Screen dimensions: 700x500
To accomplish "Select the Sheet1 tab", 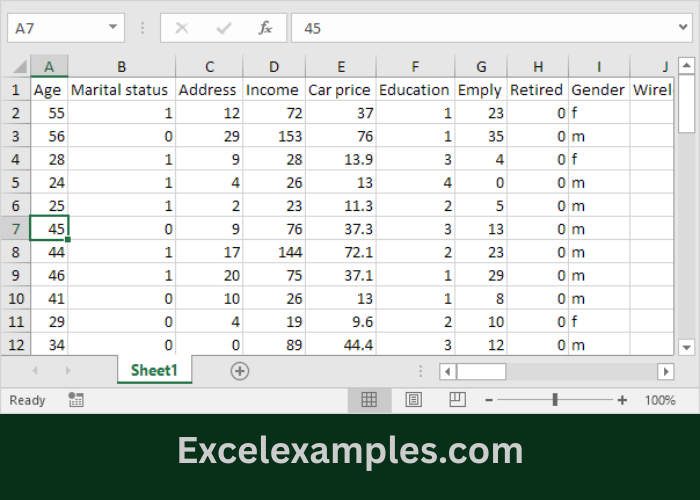I will pyautogui.click(x=154, y=371).
